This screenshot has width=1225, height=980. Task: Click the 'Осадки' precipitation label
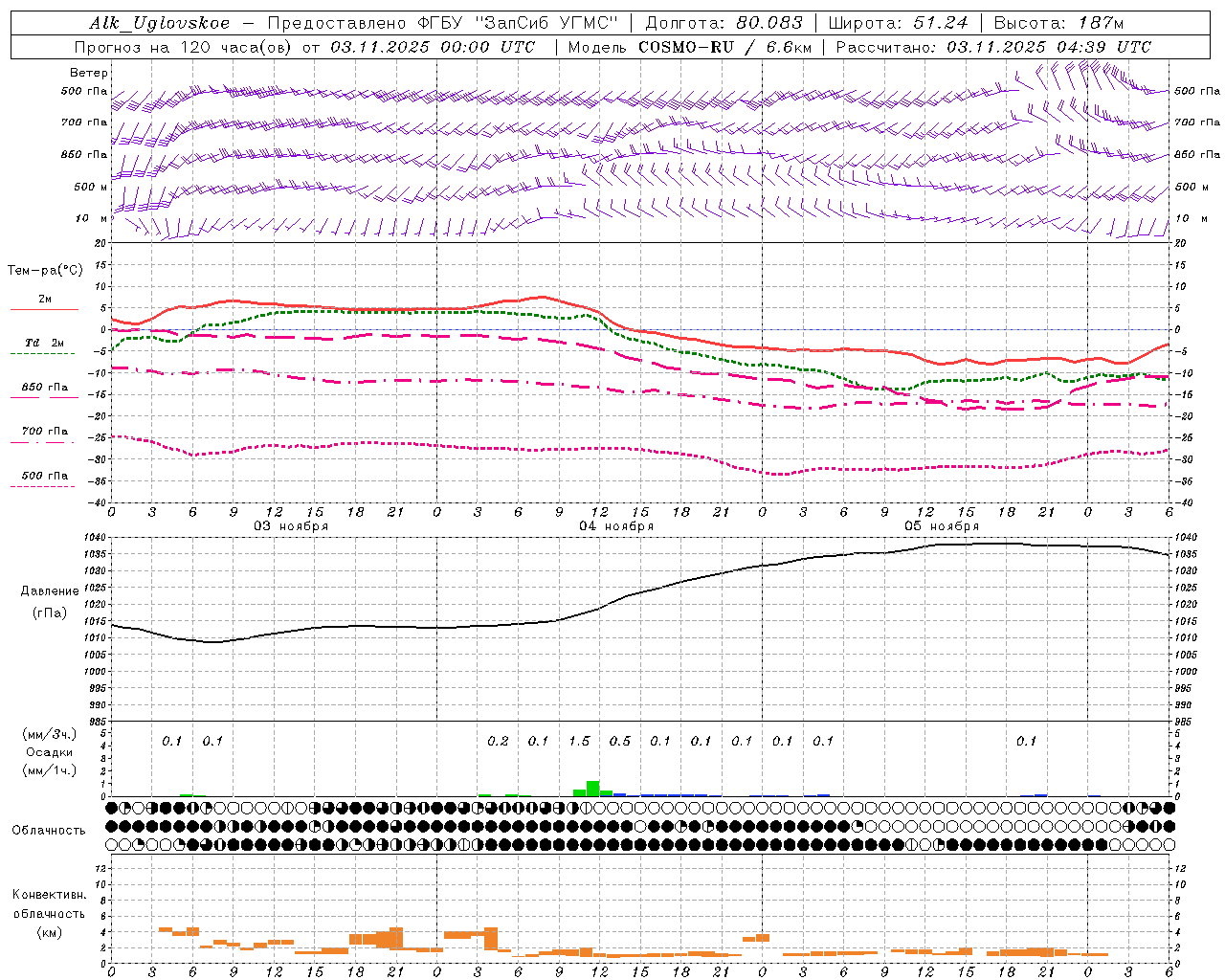(x=49, y=752)
